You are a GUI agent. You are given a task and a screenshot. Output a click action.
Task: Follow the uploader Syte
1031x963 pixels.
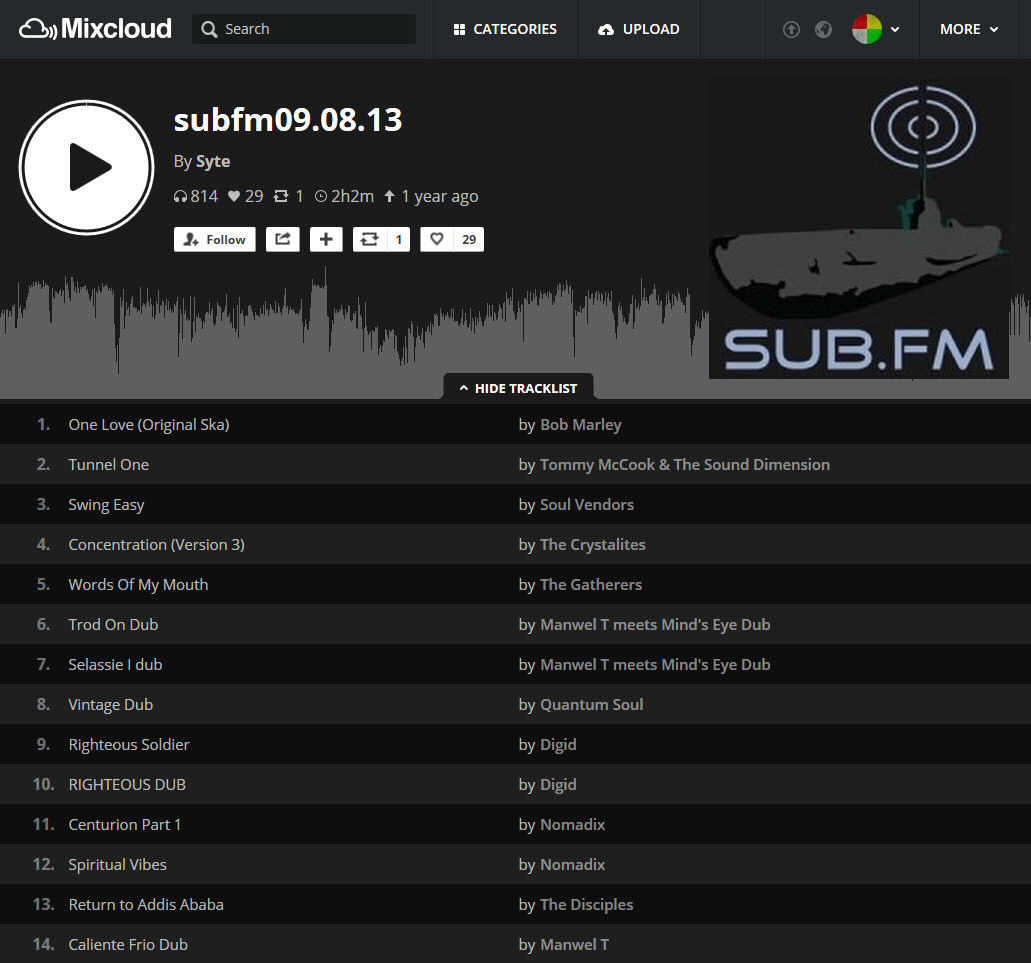coord(214,239)
